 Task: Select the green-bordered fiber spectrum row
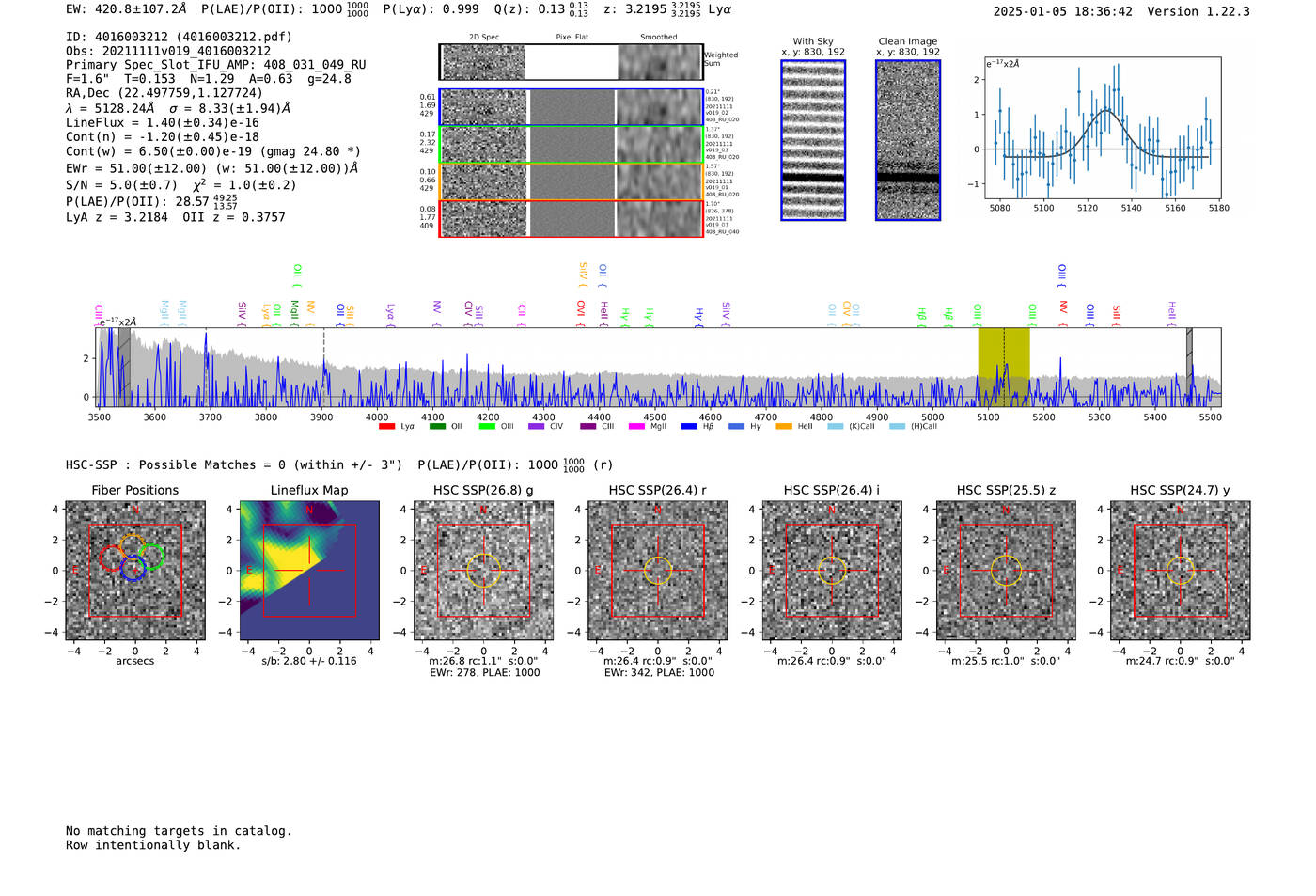pos(571,145)
